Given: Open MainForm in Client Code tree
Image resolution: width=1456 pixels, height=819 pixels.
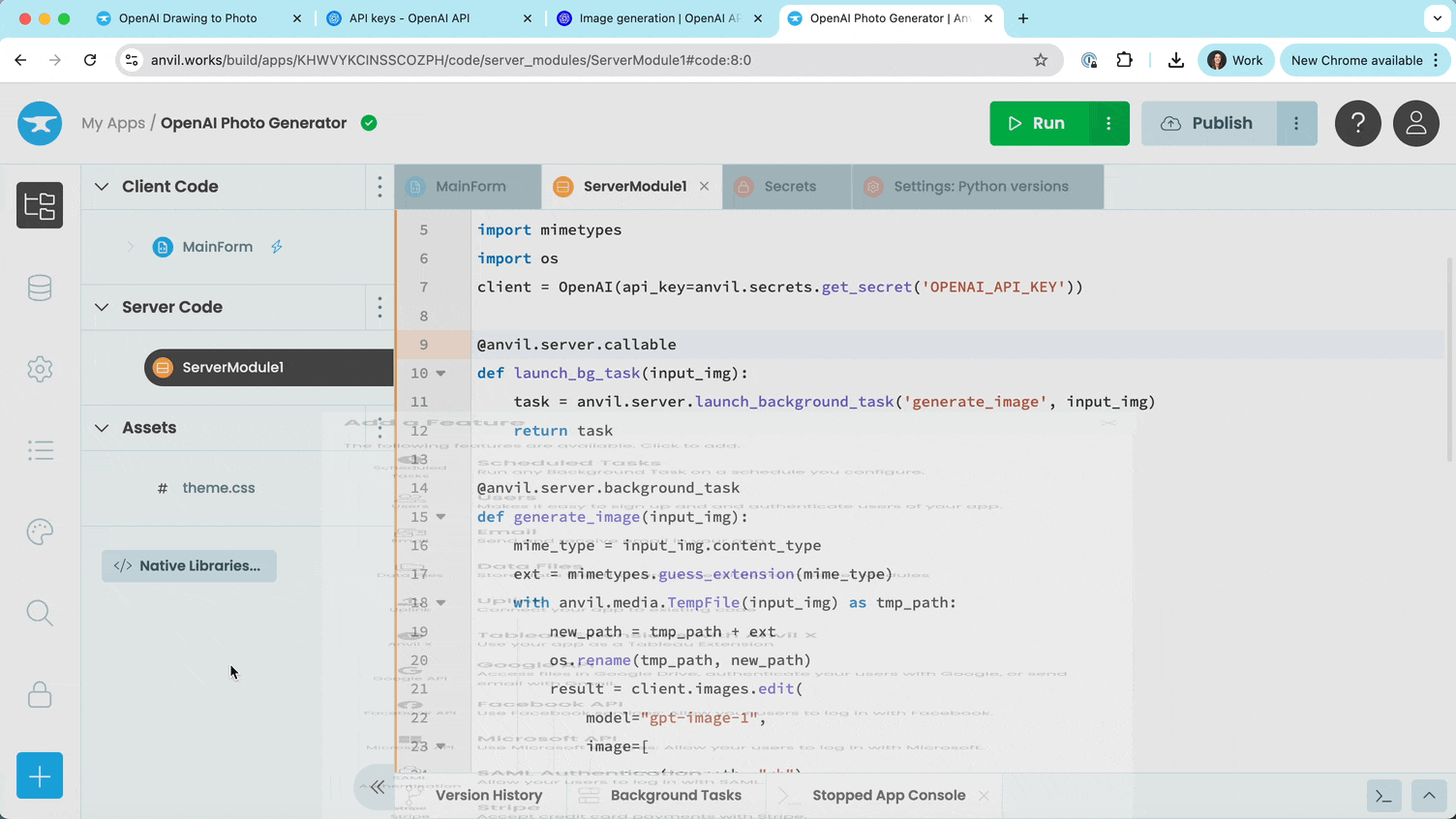Looking at the screenshot, I should coord(218,247).
